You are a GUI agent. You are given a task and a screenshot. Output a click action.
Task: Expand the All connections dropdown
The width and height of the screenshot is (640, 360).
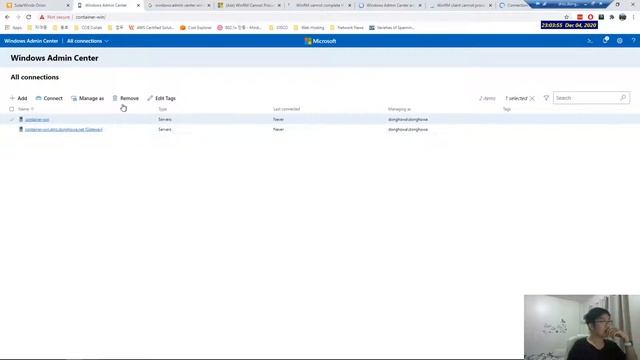(88, 41)
